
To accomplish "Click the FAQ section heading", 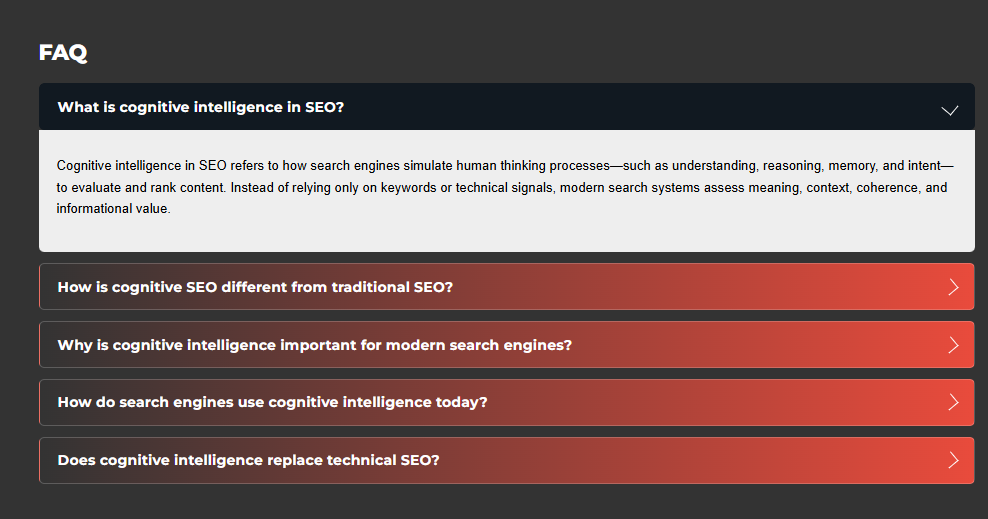I will coord(63,53).
